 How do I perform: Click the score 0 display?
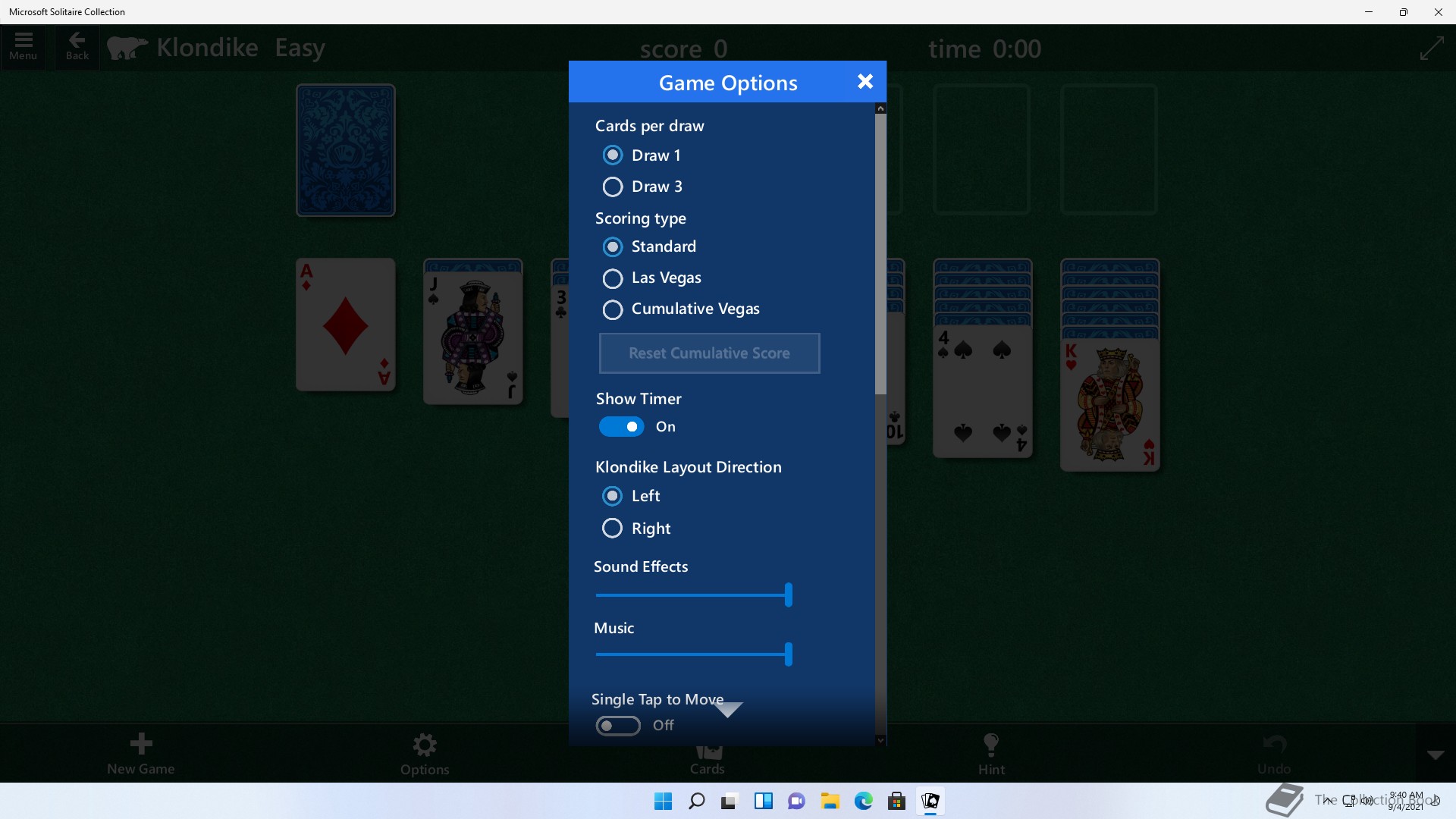(x=683, y=49)
